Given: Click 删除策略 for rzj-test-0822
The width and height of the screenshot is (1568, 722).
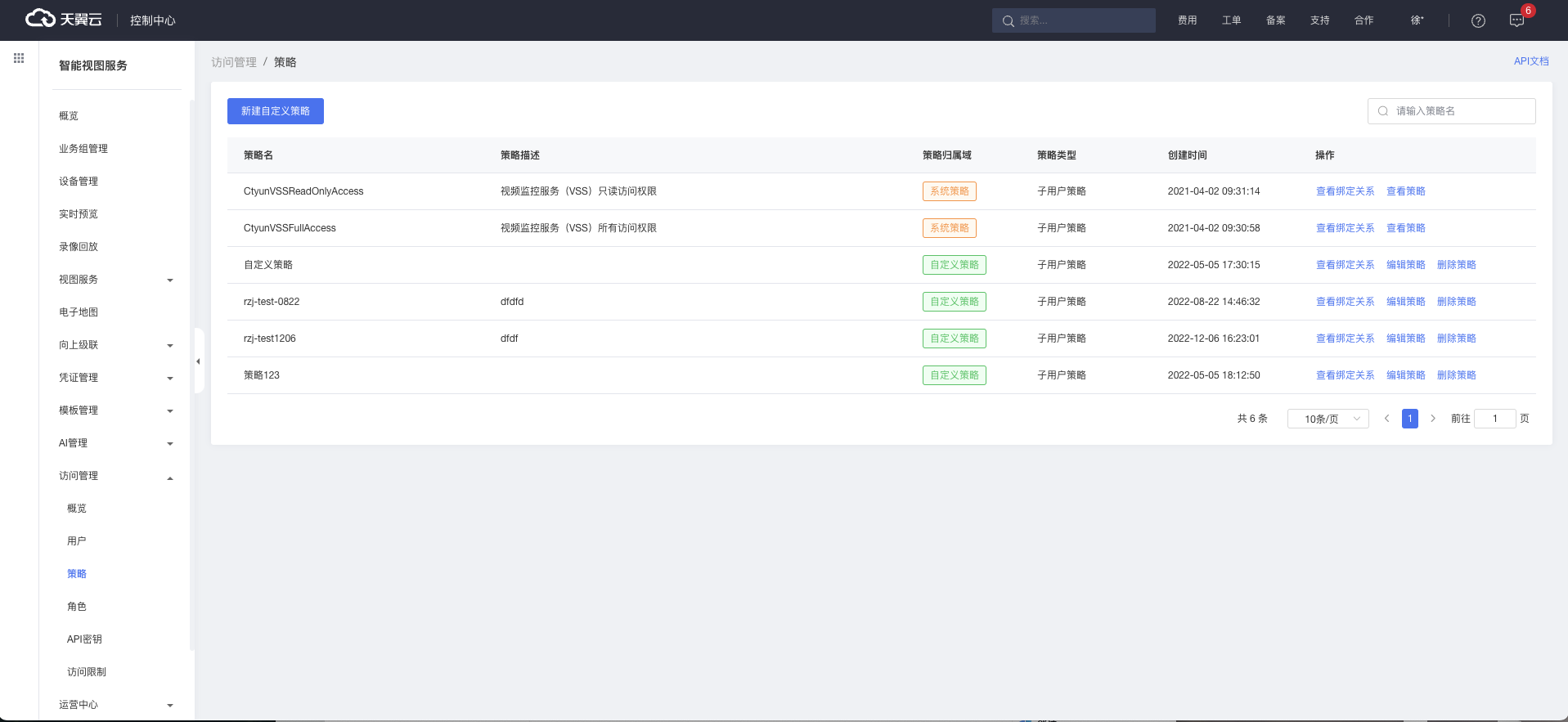Looking at the screenshot, I should click(x=1456, y=302).
